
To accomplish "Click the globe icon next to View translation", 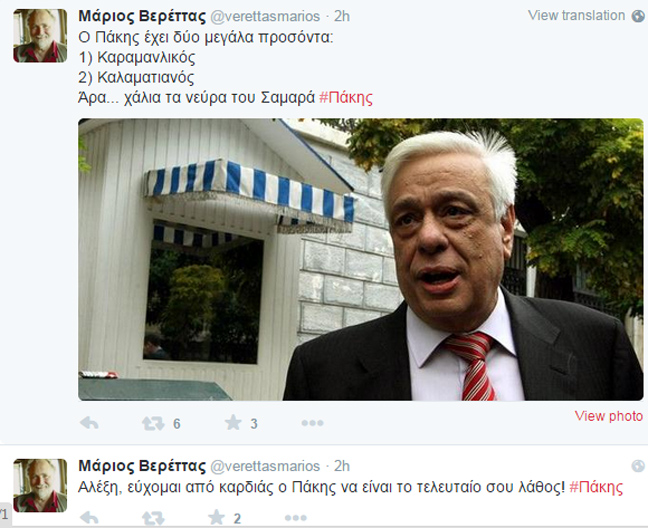I will click(x=638, y=16).
